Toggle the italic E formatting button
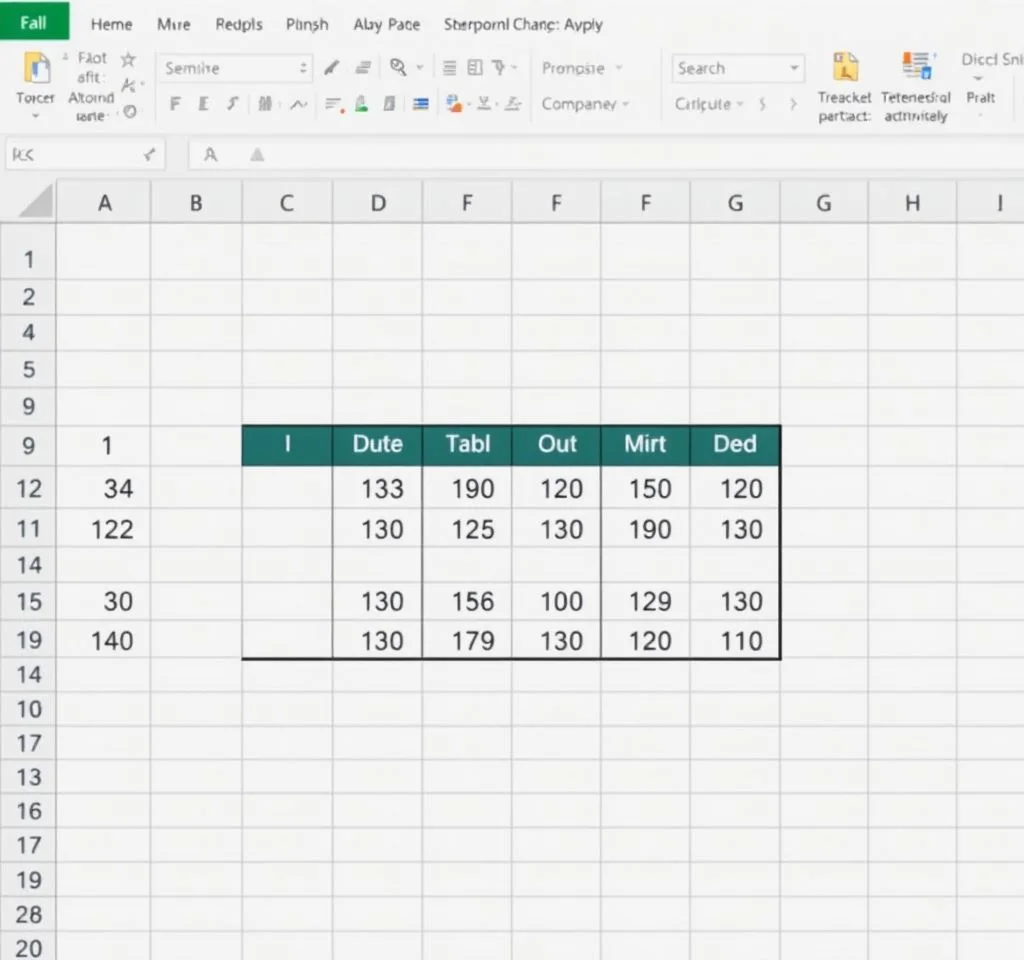1024x960 pixels. click(204, 104)
